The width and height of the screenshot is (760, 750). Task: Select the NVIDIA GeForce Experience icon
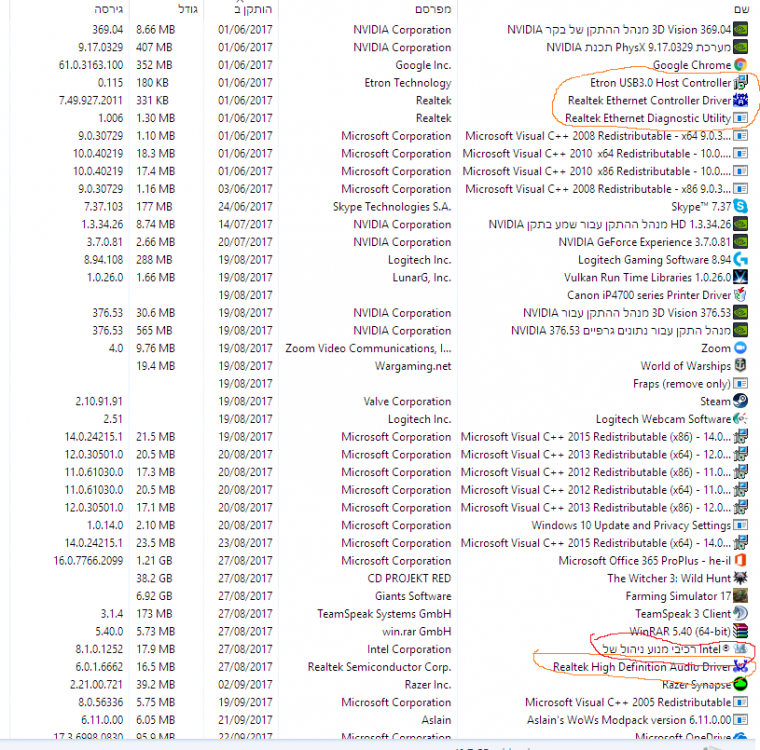point(740,241)
